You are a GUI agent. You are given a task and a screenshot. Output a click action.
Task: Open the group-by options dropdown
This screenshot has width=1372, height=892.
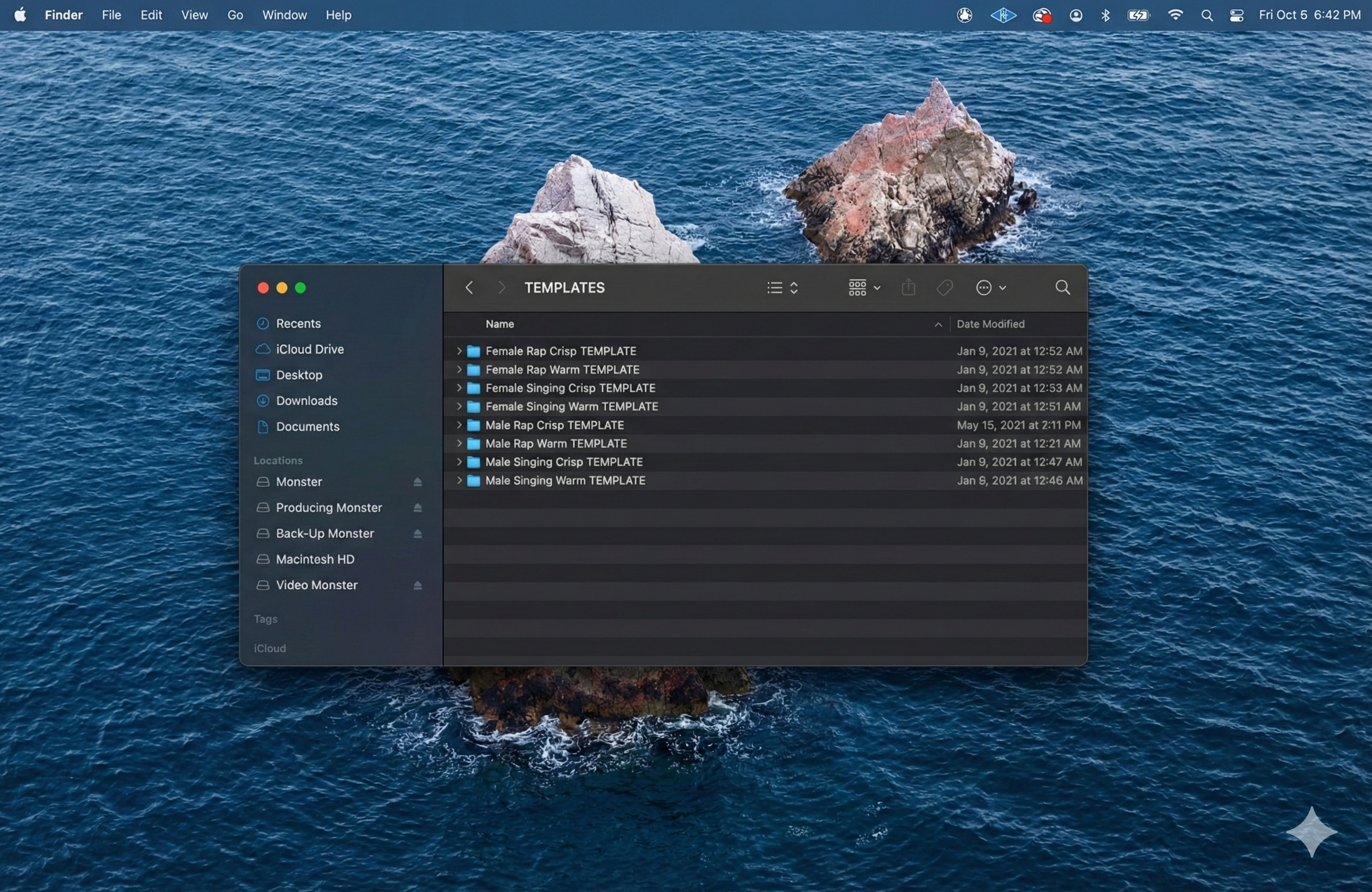pos(863,288)
